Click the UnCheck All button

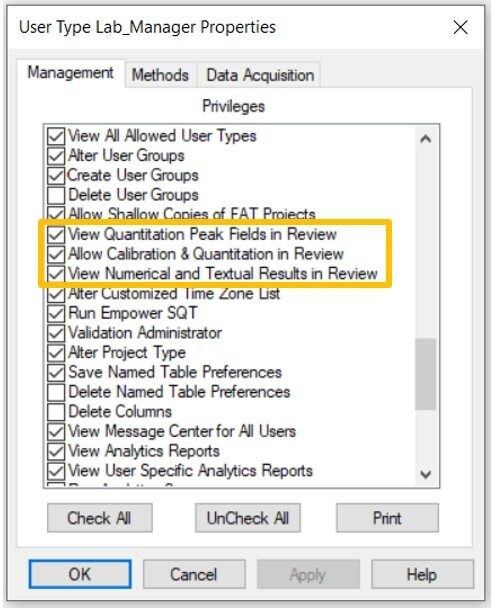(248, 518)
